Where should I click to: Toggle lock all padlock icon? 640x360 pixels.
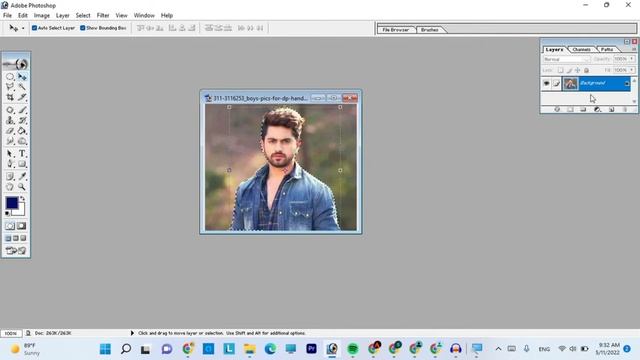click(x=587, y=70)
